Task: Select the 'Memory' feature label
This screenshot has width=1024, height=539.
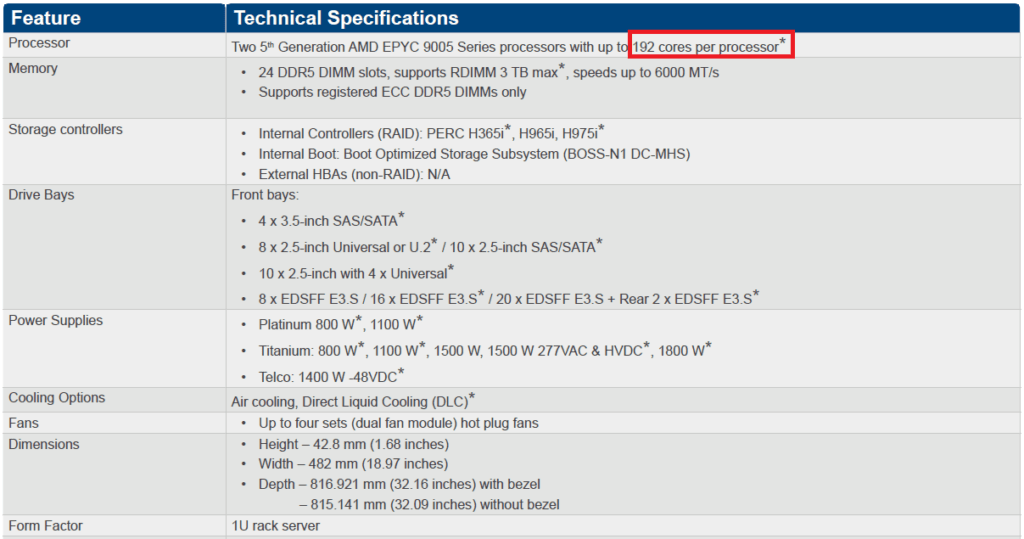Action: (x=33, y=69)
